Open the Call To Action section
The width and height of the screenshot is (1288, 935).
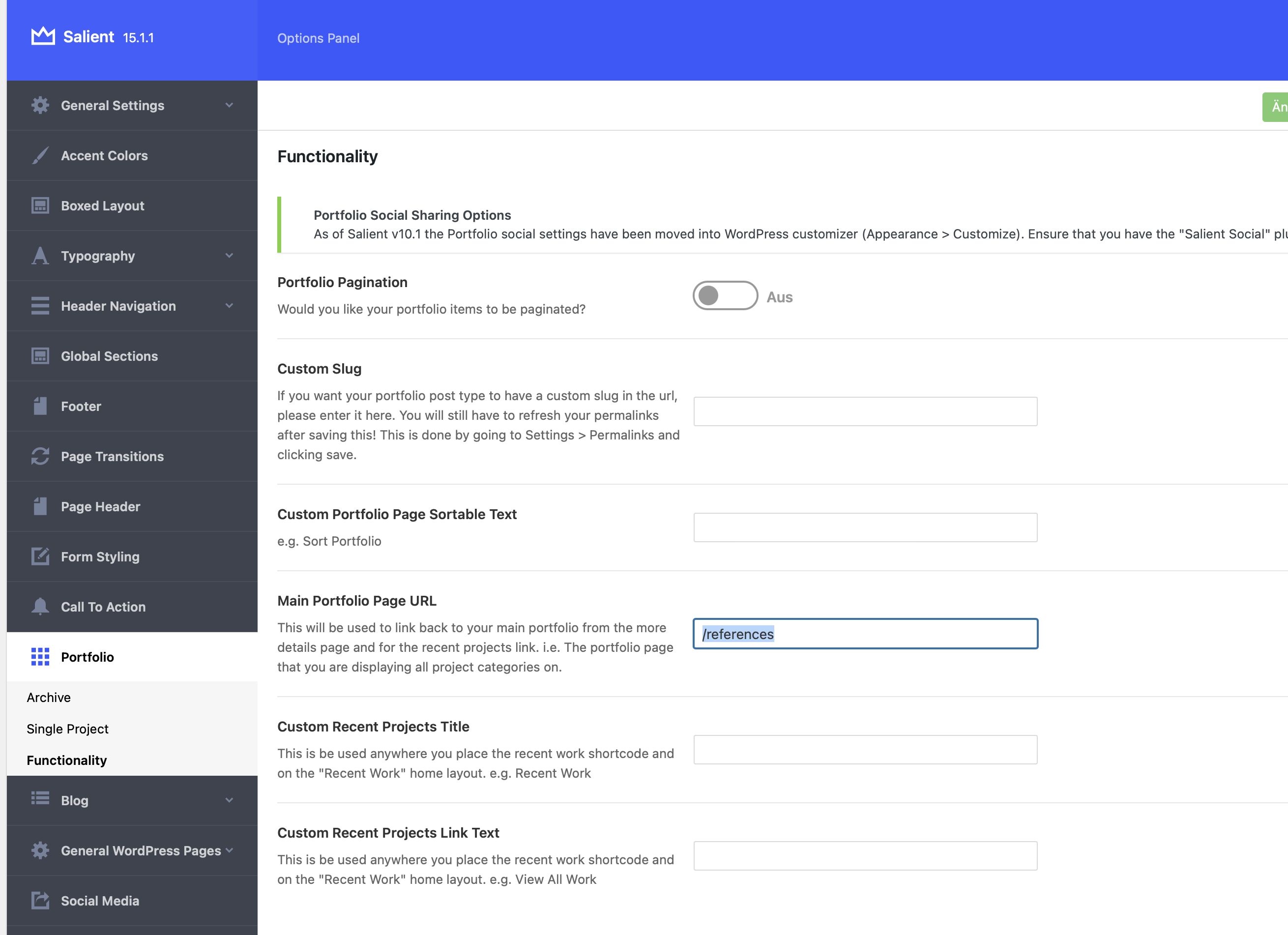(x=132, y=607)
